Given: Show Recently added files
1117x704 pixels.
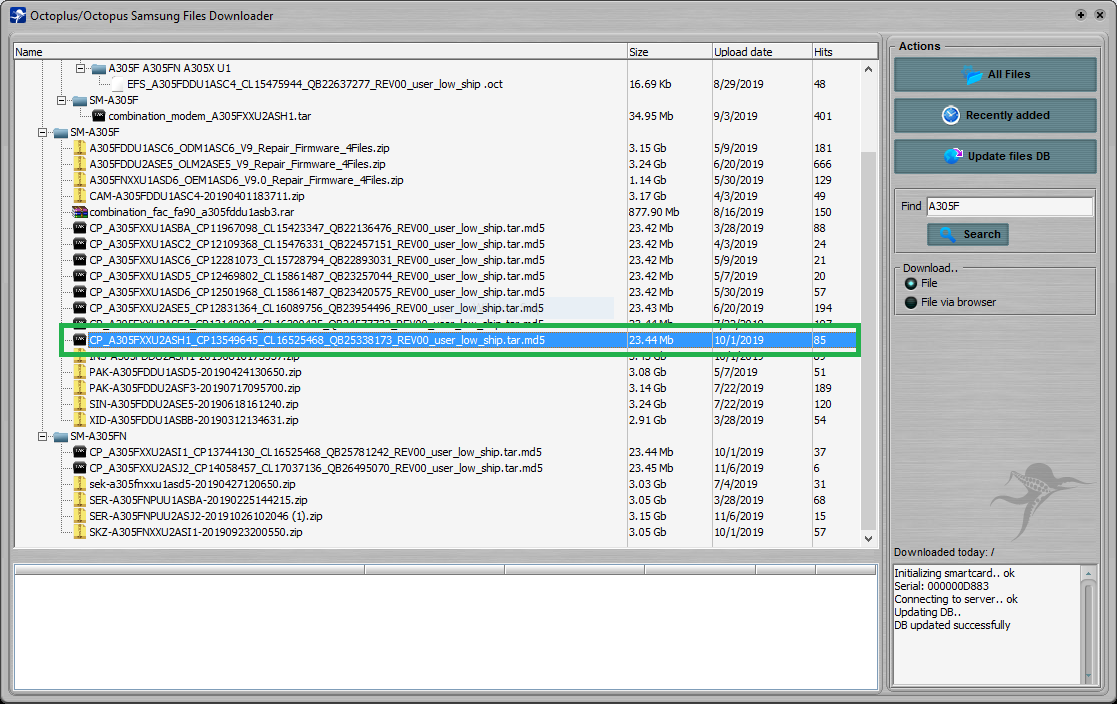Looking at the screenshot, I should click(994, 115).
